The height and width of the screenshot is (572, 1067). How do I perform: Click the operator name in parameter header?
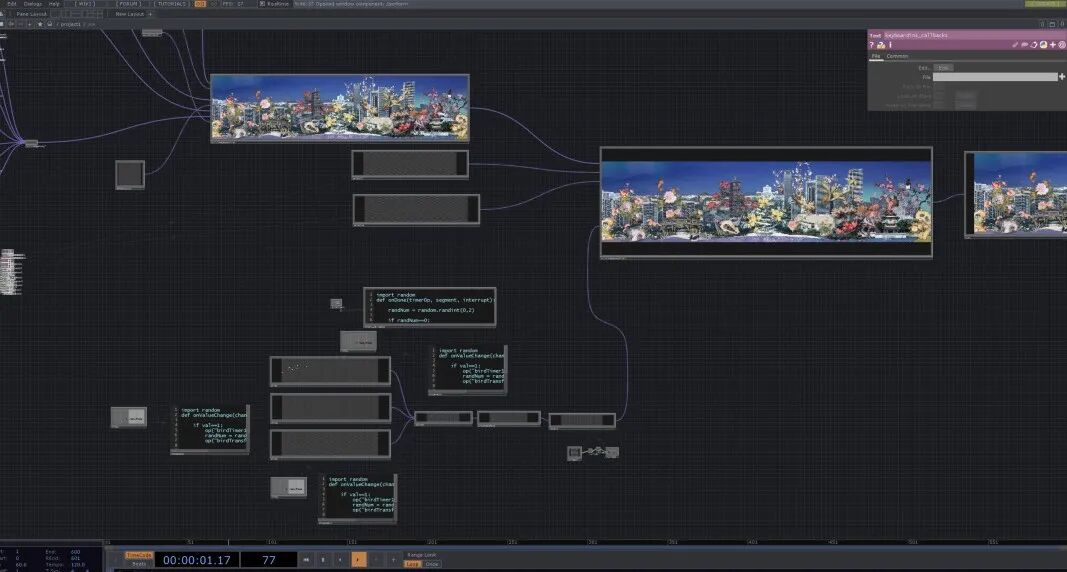(x=915, y=35)
